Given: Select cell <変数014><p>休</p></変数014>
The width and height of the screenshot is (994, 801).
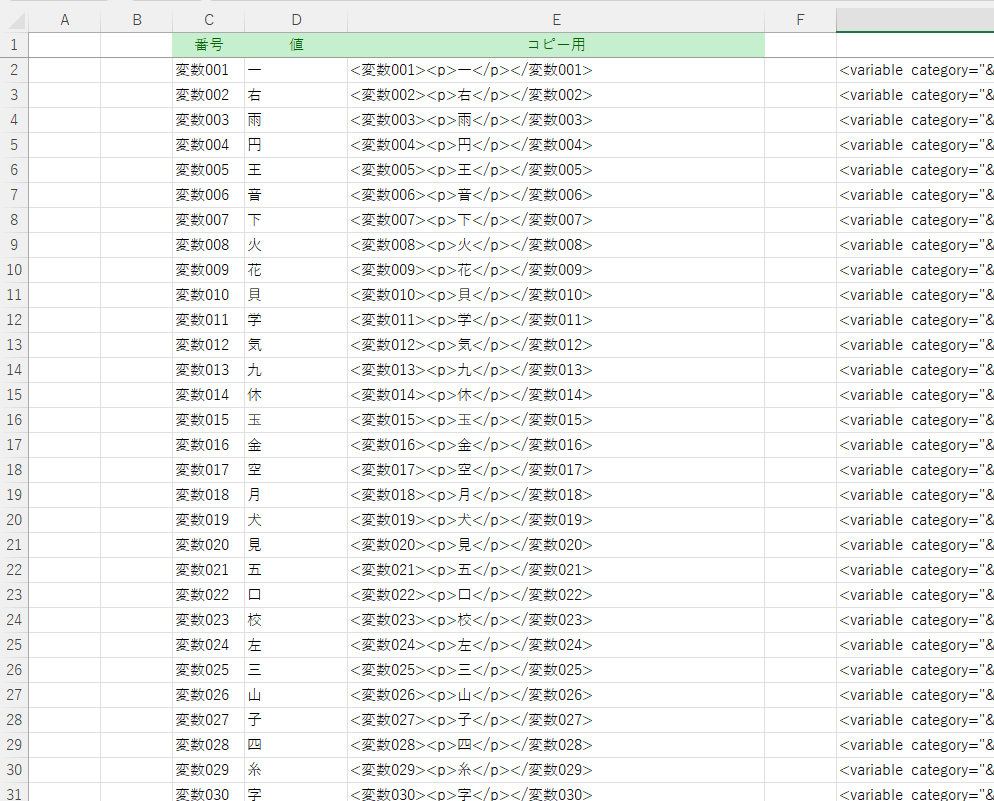Looking at the screenshot, I should pos(556,395).
